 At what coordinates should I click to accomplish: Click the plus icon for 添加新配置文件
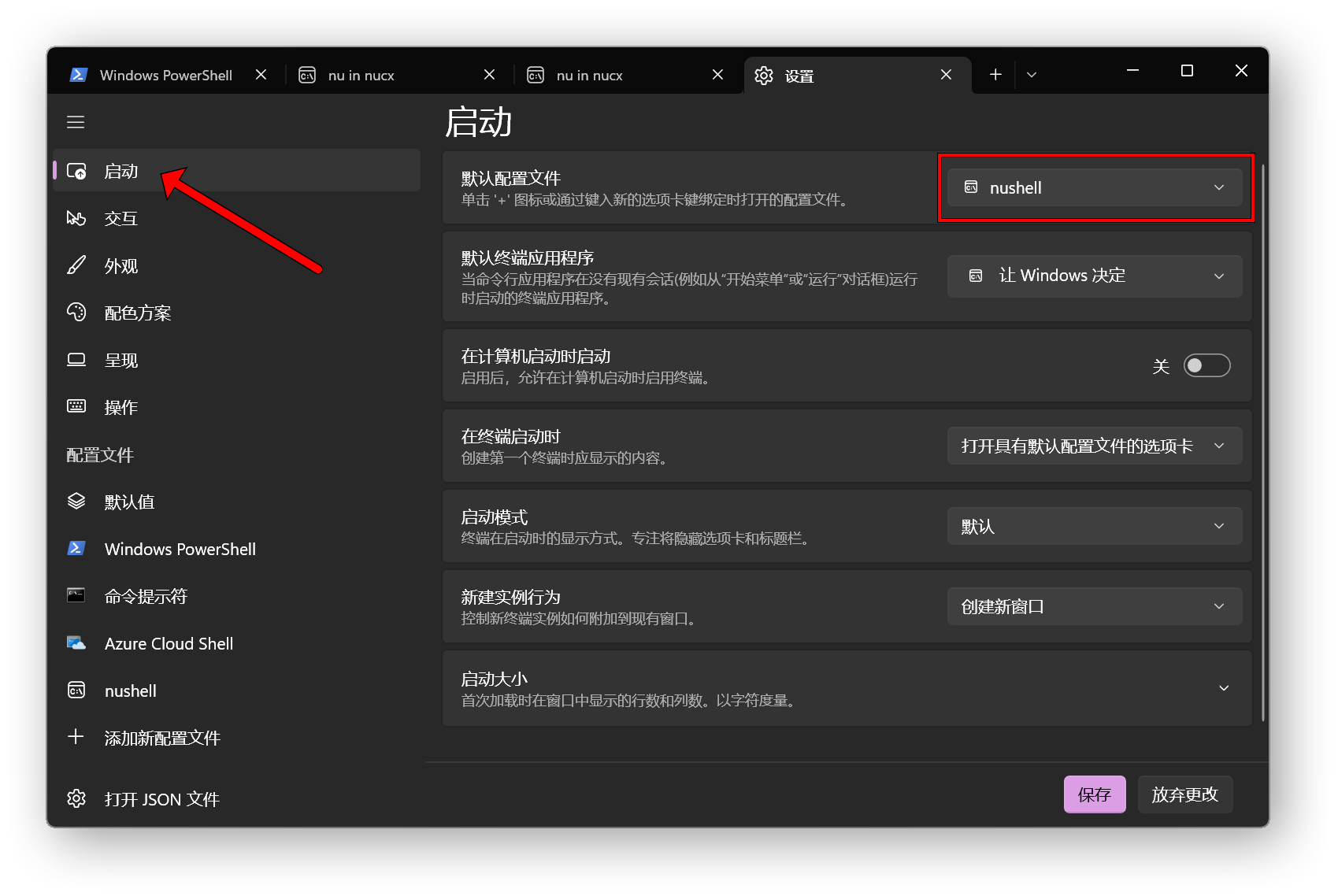pyautogui.click(x=76, y=737)
